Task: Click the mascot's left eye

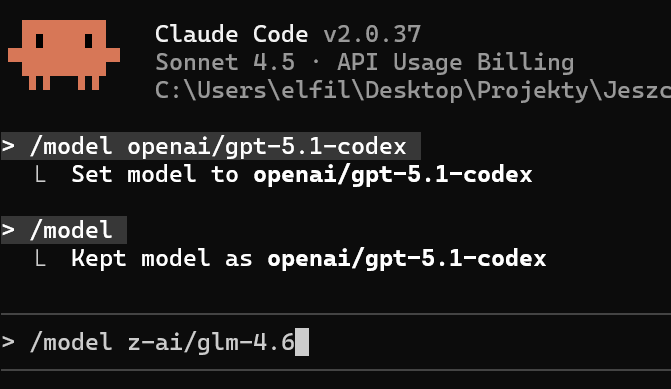Action: pyautogui.click(x=39, y=41)
